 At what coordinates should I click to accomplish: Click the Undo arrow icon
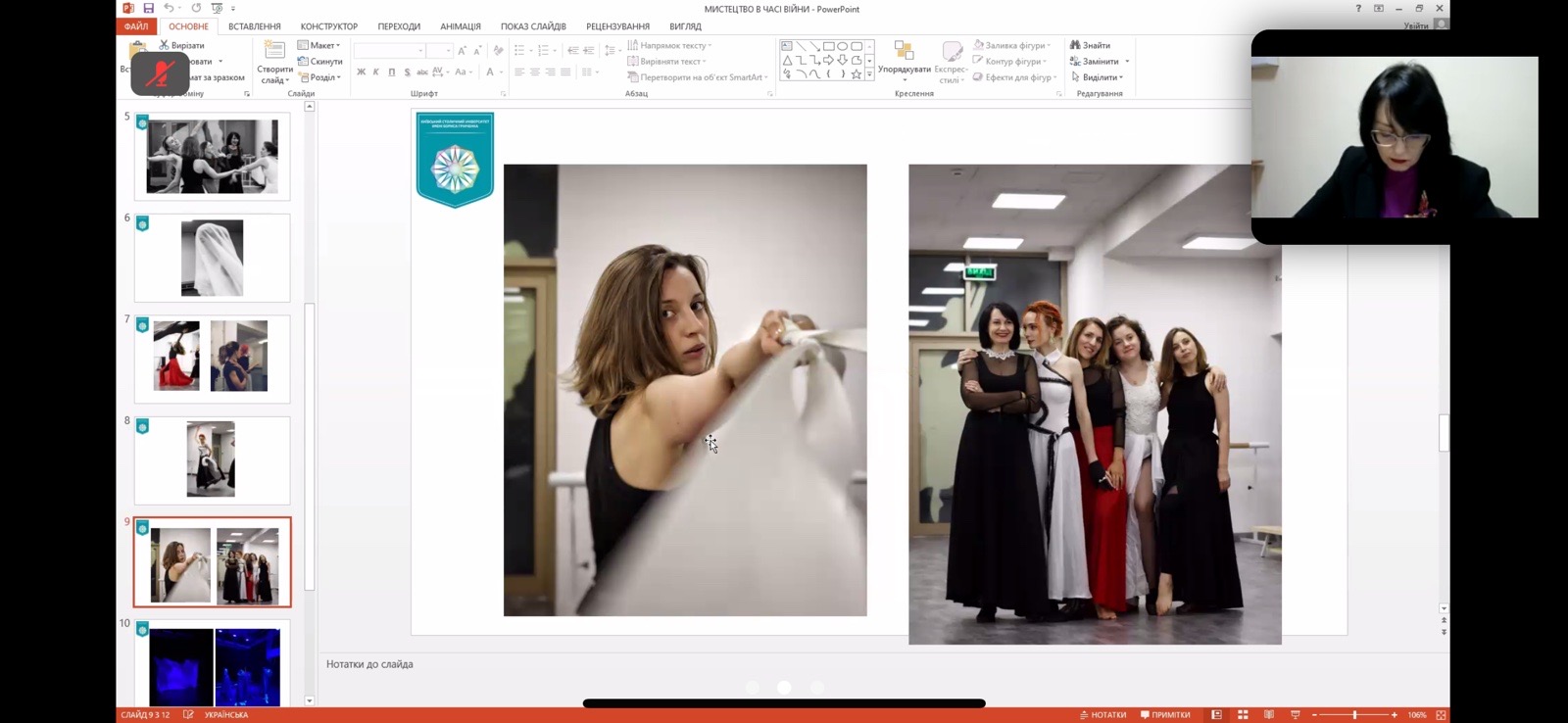click(x=169, y=8)
